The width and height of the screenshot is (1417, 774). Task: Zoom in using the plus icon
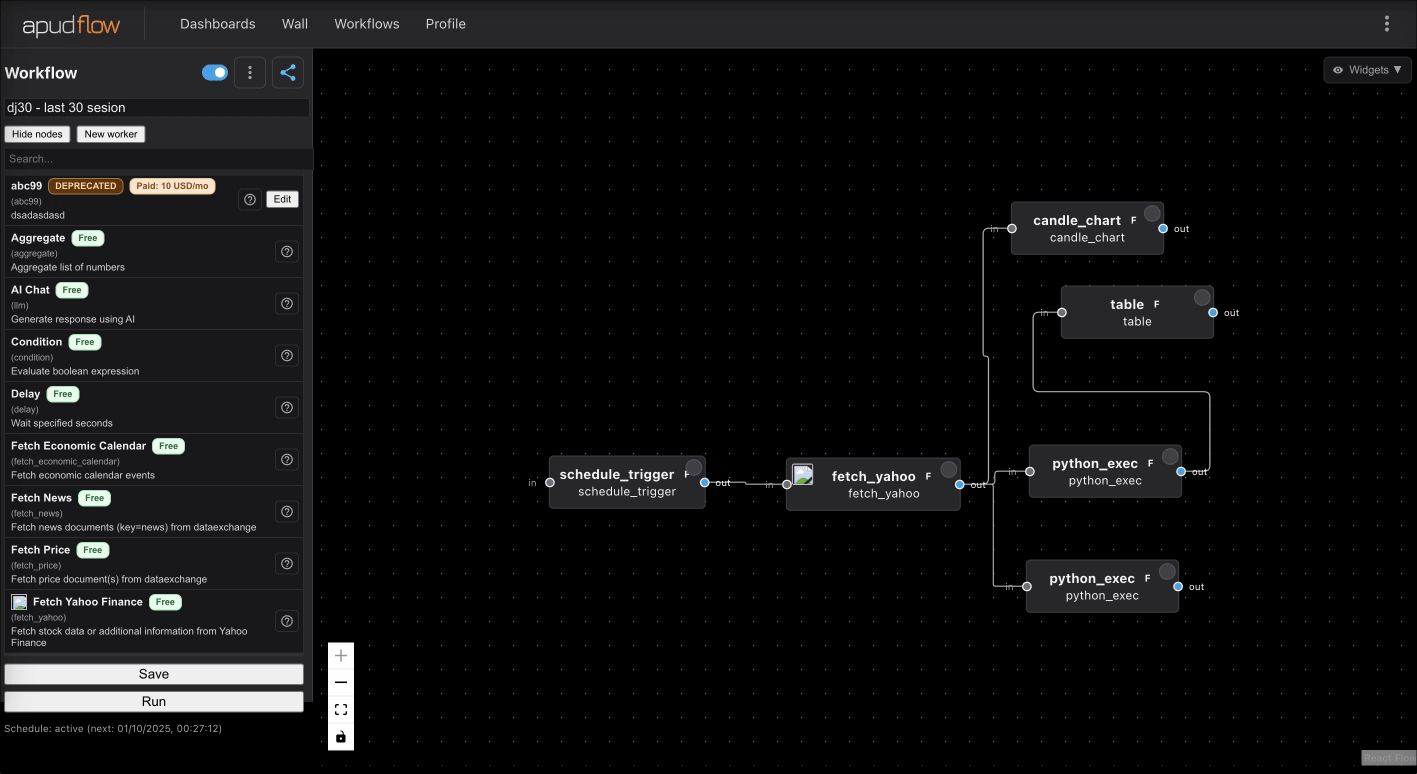[x=341, y=655]
